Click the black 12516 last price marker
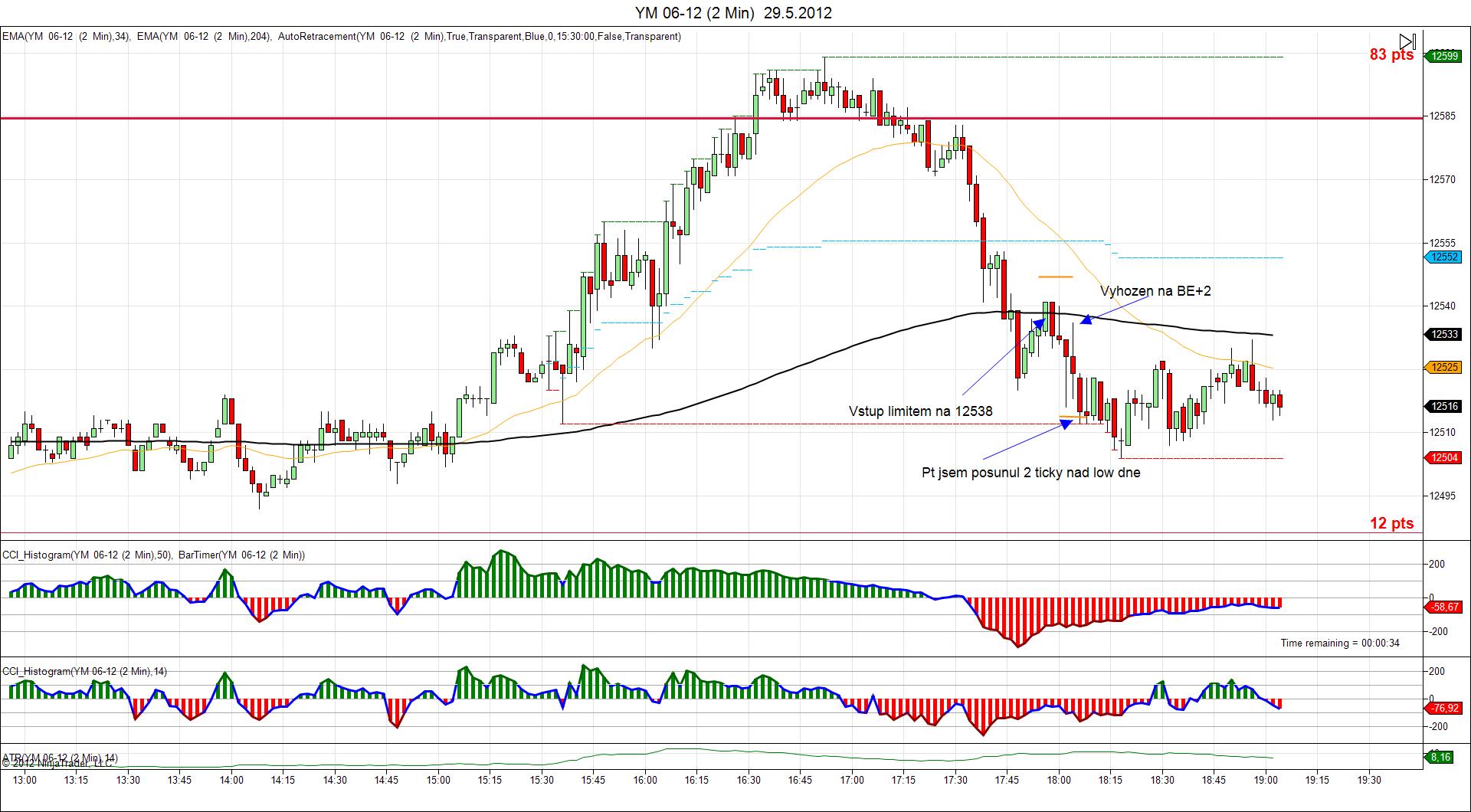Screen dimensions: 1471x812 (x=1443, y=406)
